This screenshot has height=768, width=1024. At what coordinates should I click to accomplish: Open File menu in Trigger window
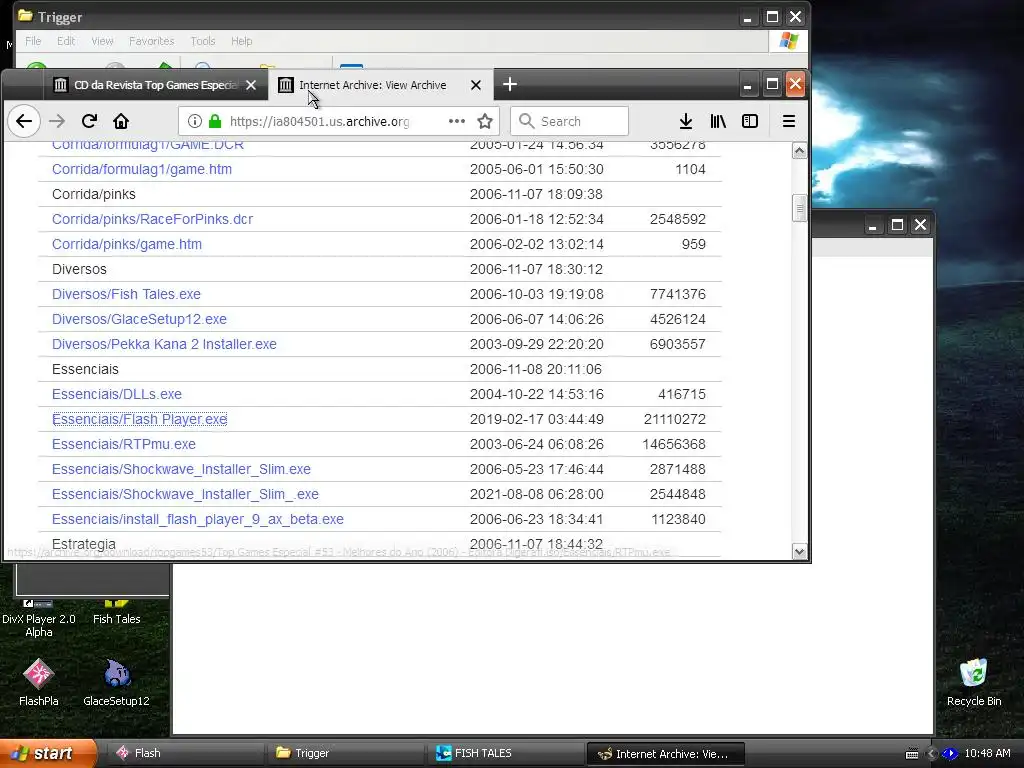click(x=33, y=41)
